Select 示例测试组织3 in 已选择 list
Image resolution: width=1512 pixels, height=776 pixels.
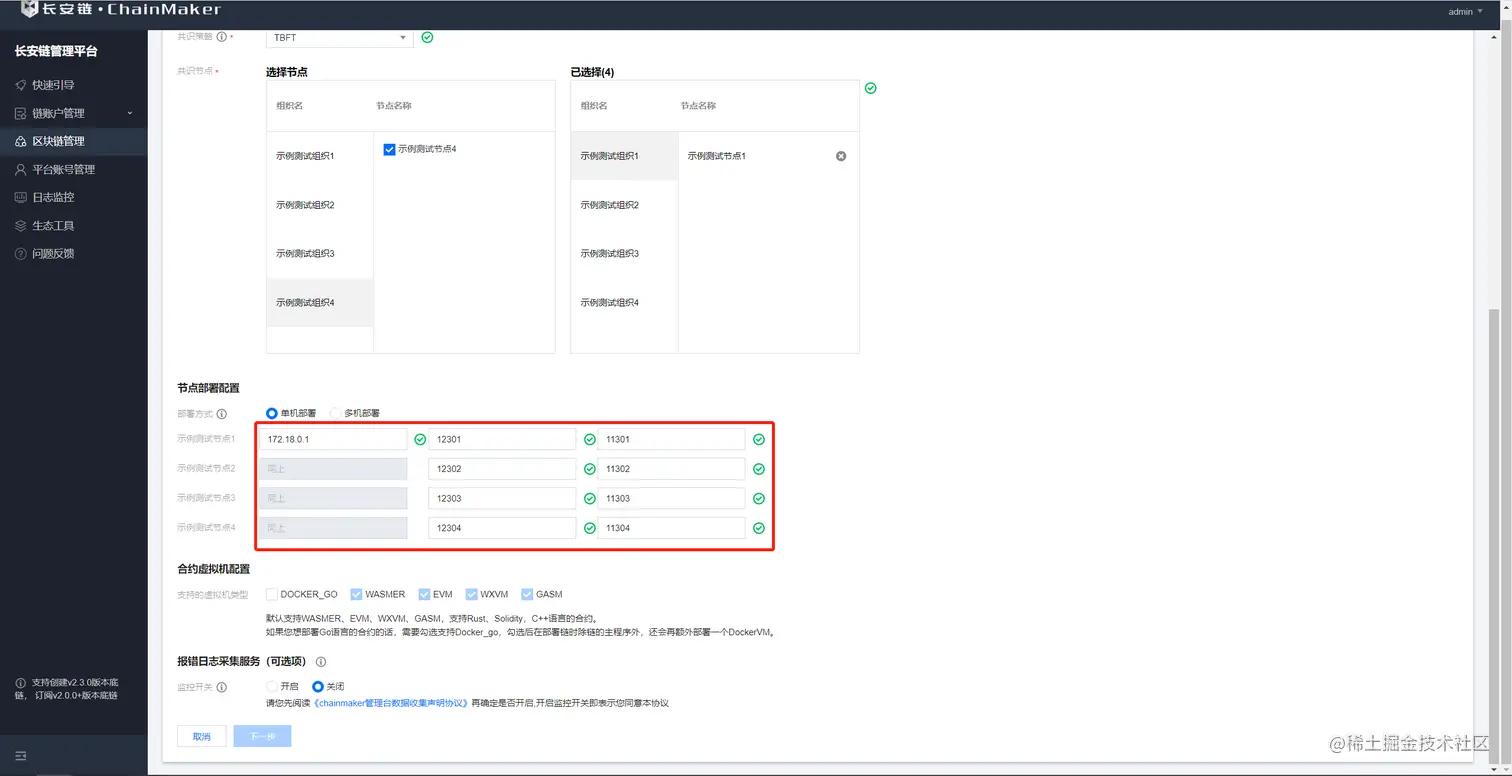pos(624,254)
